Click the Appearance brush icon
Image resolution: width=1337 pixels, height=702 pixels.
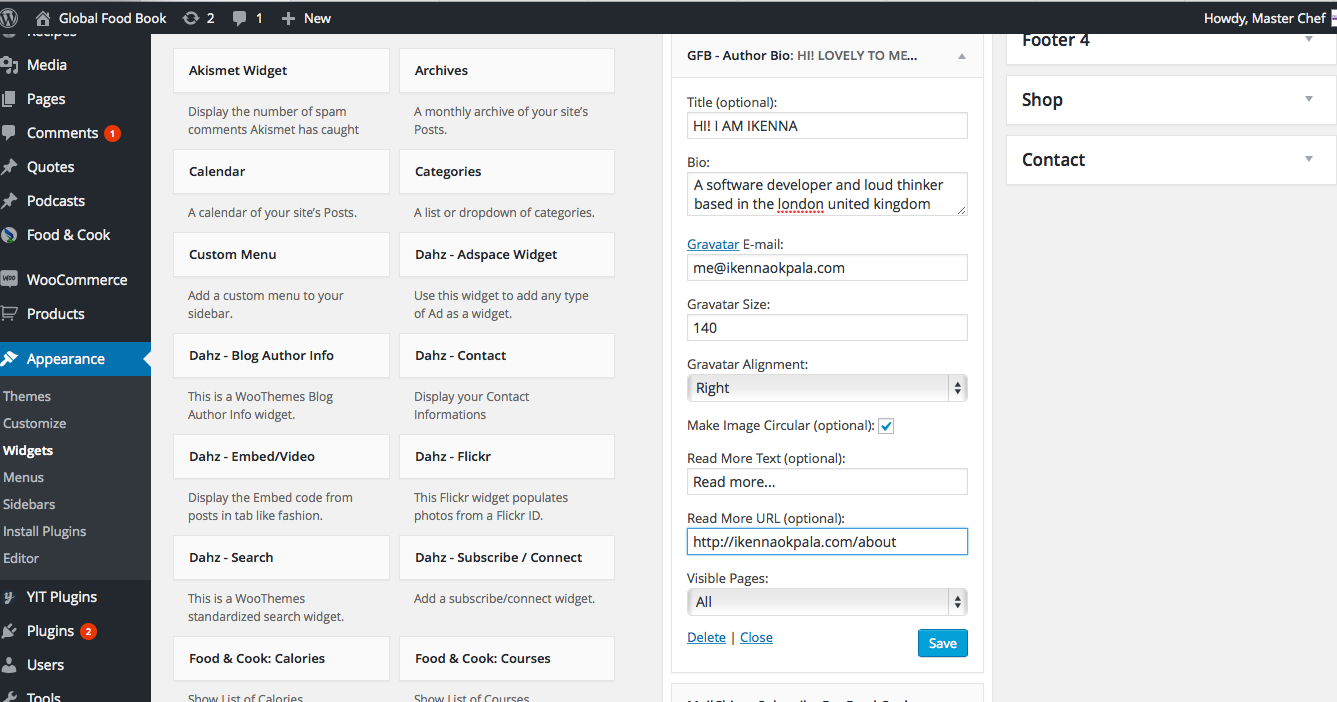click(x=9, y=359)
